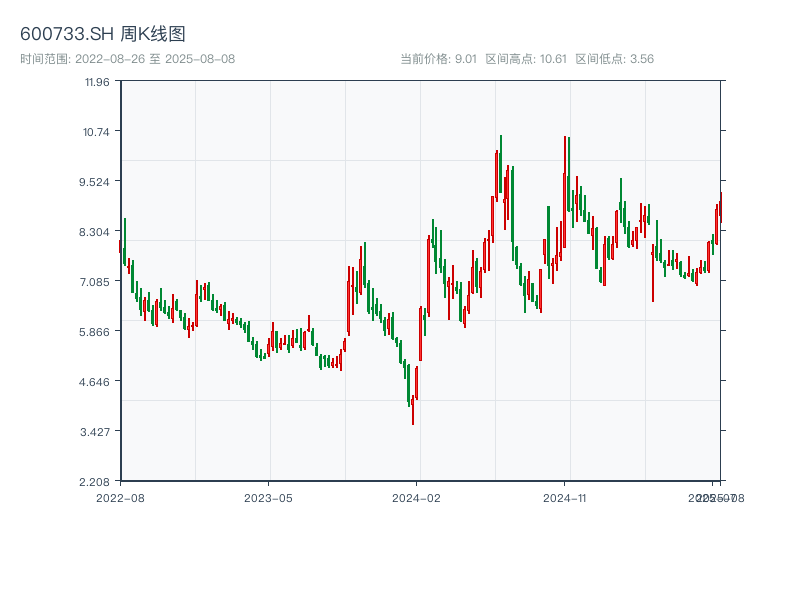Click y-axis value 4.646

click(94, 382)
